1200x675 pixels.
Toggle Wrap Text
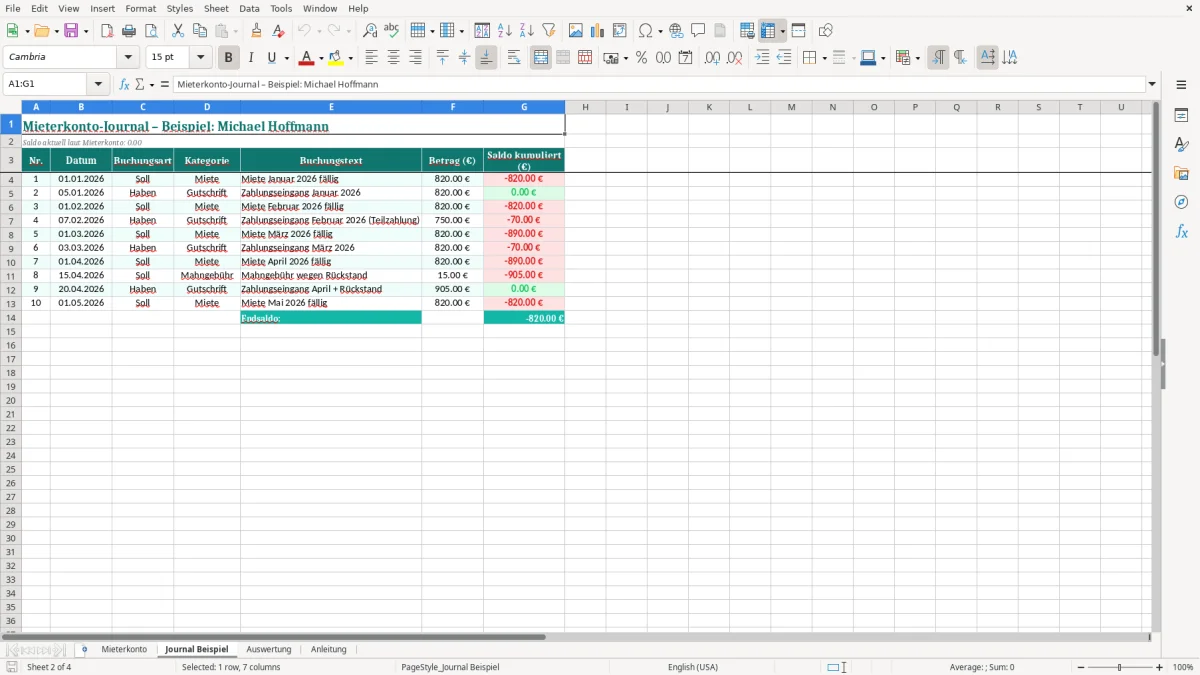(x=514, y=58)
